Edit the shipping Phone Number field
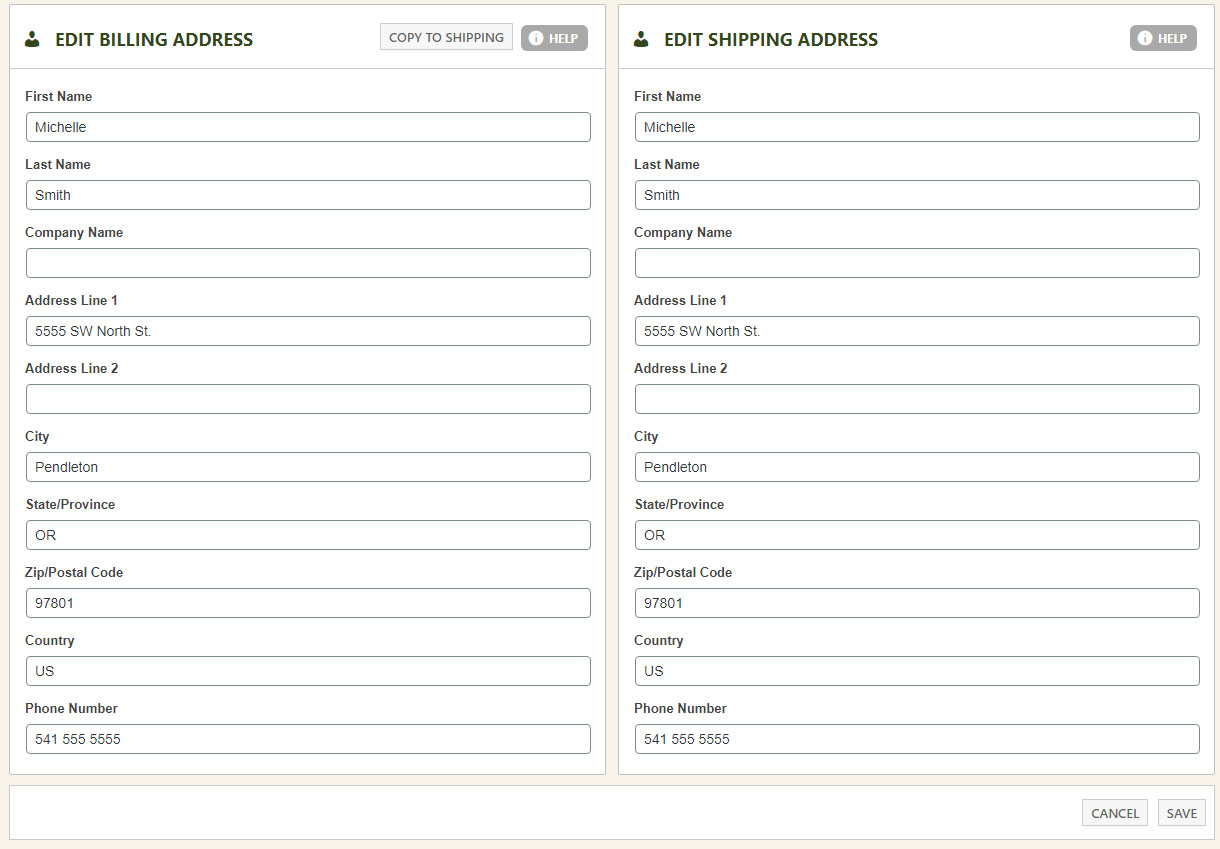 tap(917, 739)
